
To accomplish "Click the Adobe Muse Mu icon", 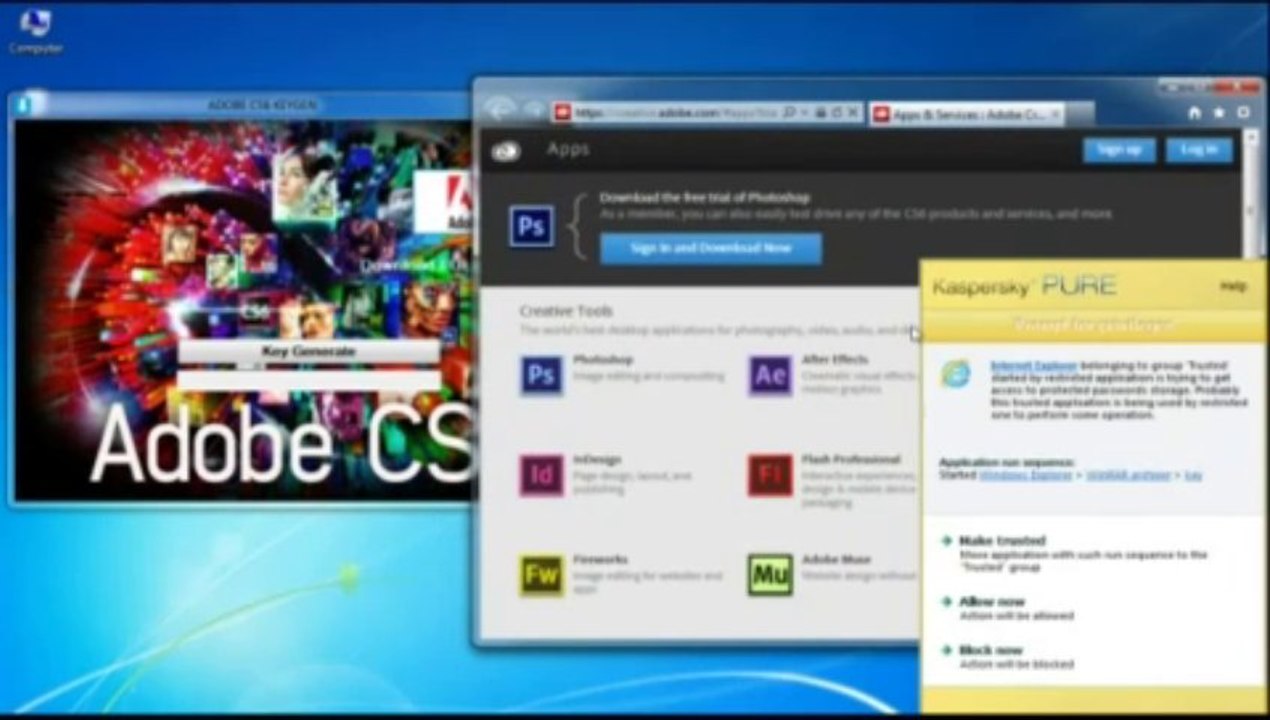I will point(770,575).
